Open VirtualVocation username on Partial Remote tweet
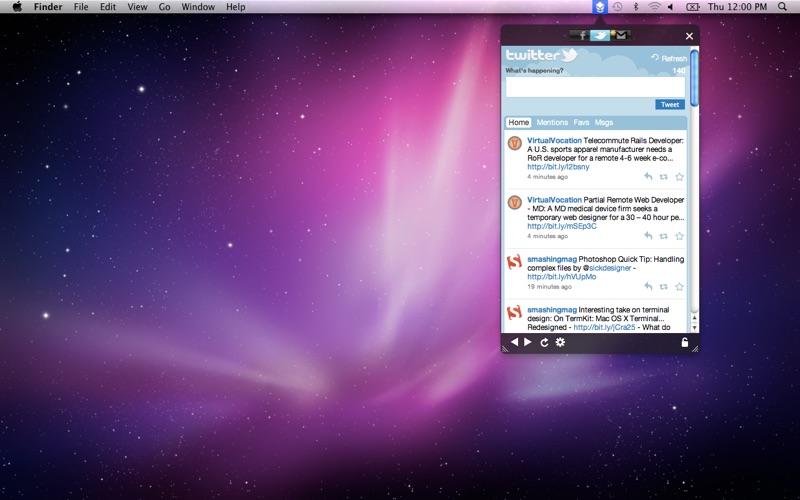Screen dimensions: 800x500 (554, 199)
